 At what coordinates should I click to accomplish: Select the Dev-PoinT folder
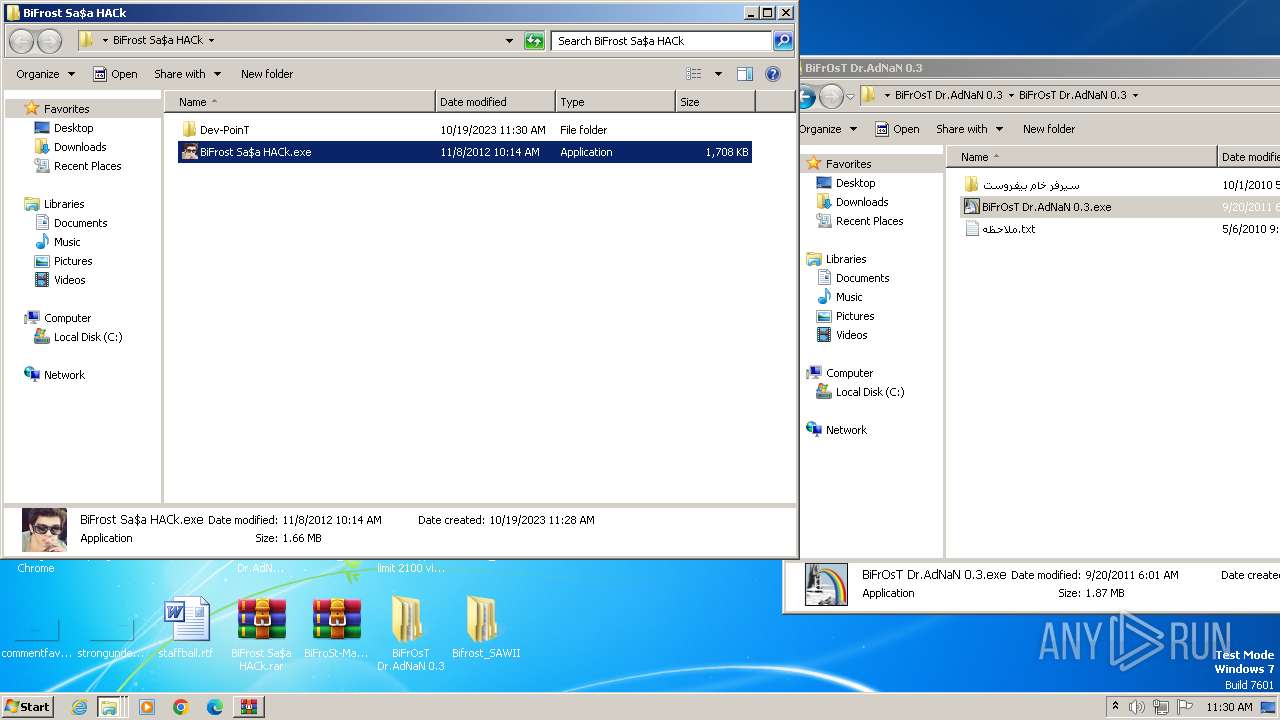[224, 130]
